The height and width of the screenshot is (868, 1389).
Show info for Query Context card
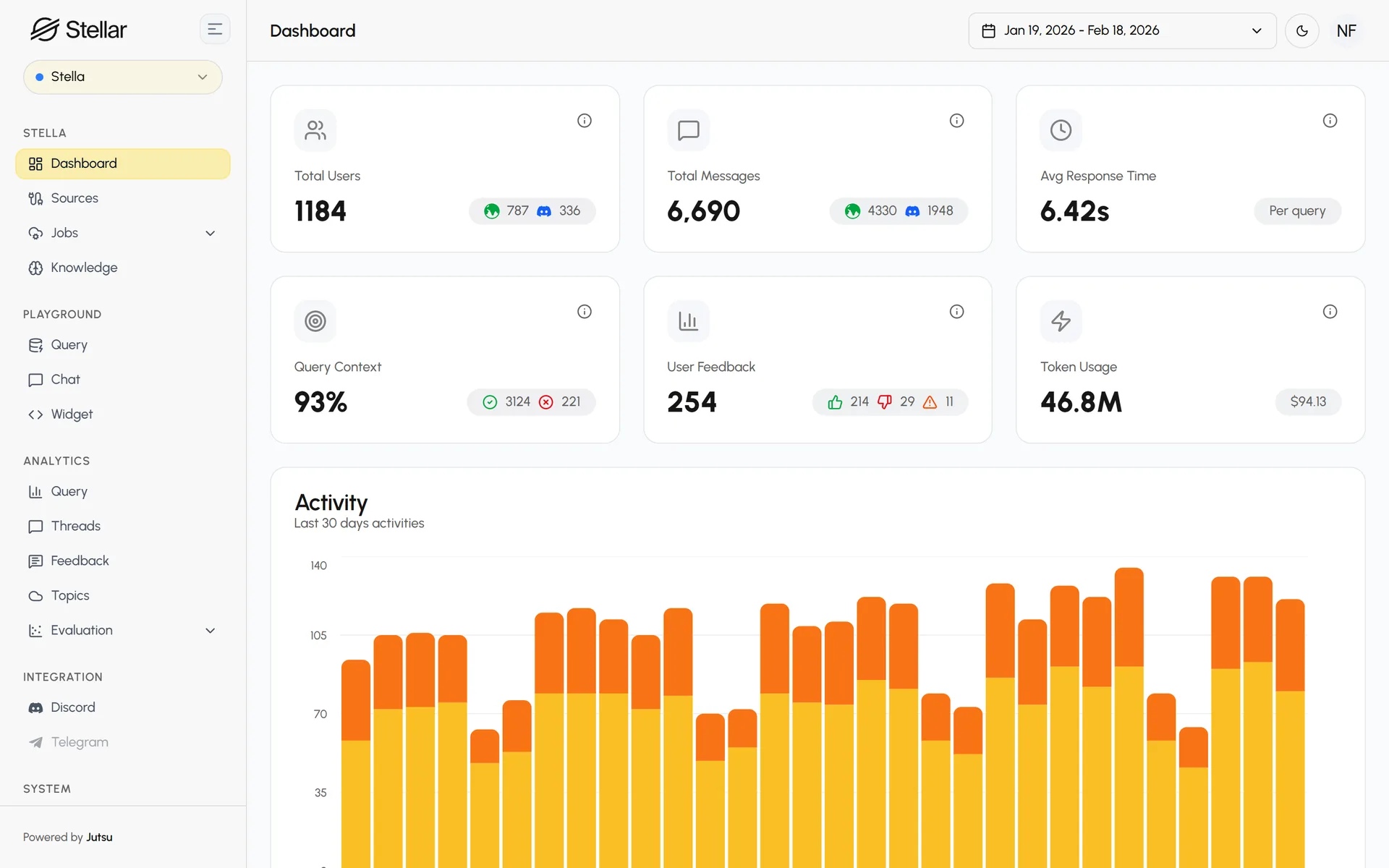click(585, 312)
